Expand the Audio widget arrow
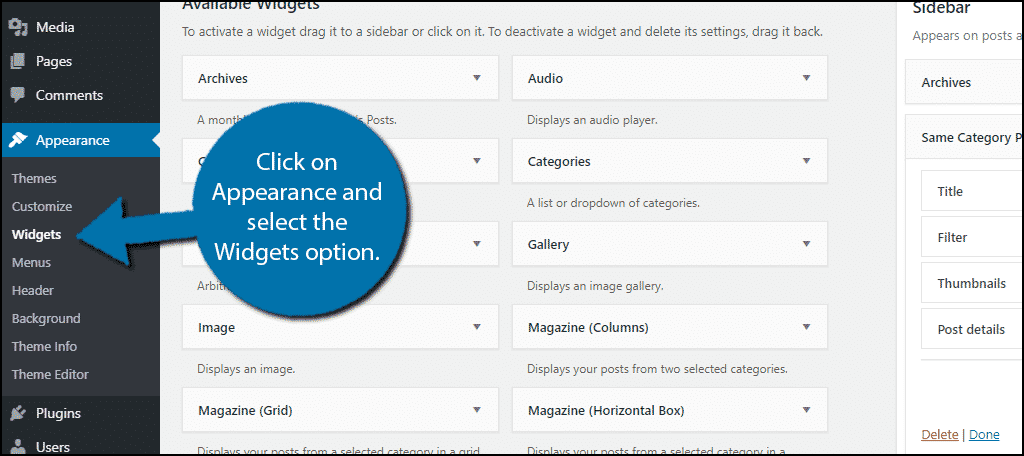This screenshot has width=1024, height=456. [807, 78]
